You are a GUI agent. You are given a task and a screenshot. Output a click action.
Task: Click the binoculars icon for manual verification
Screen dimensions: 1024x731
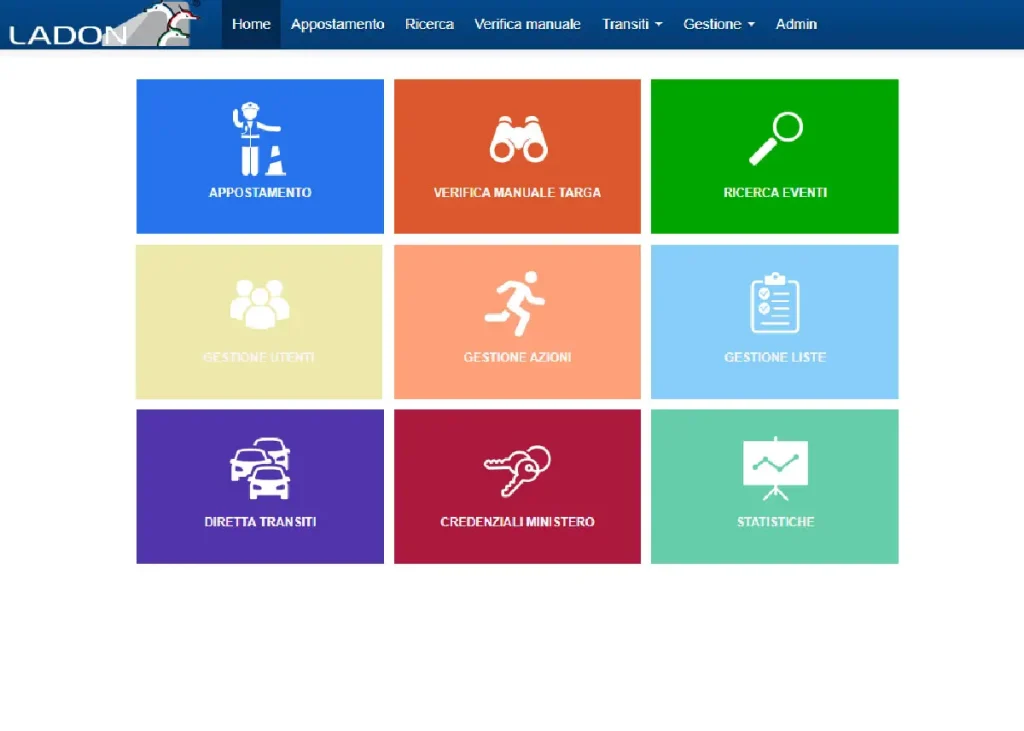click(518, 139)
